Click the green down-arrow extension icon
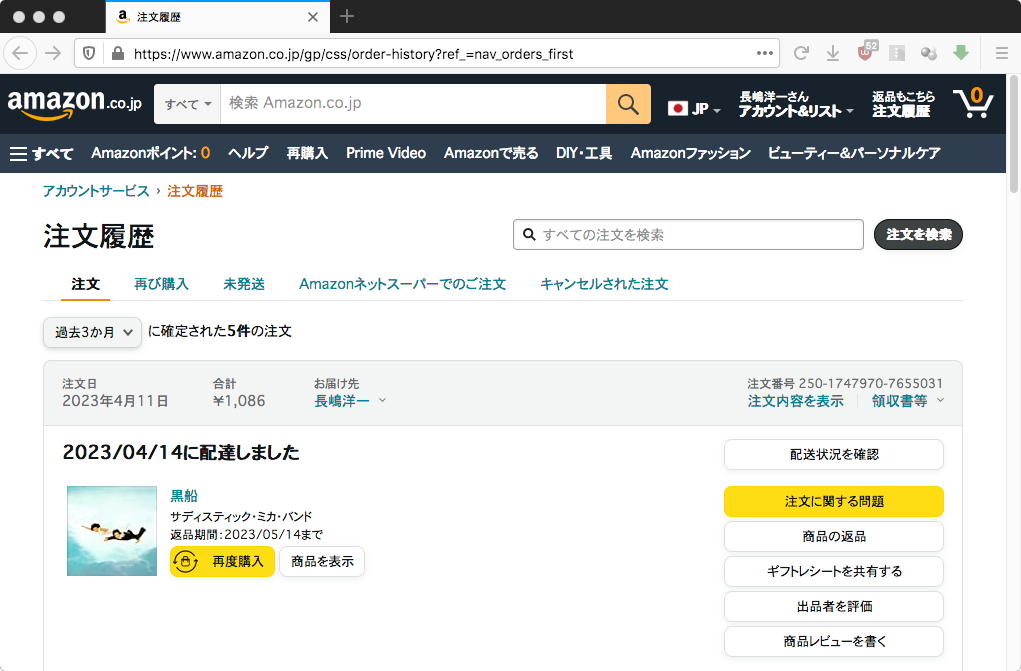 pos(961,53)
